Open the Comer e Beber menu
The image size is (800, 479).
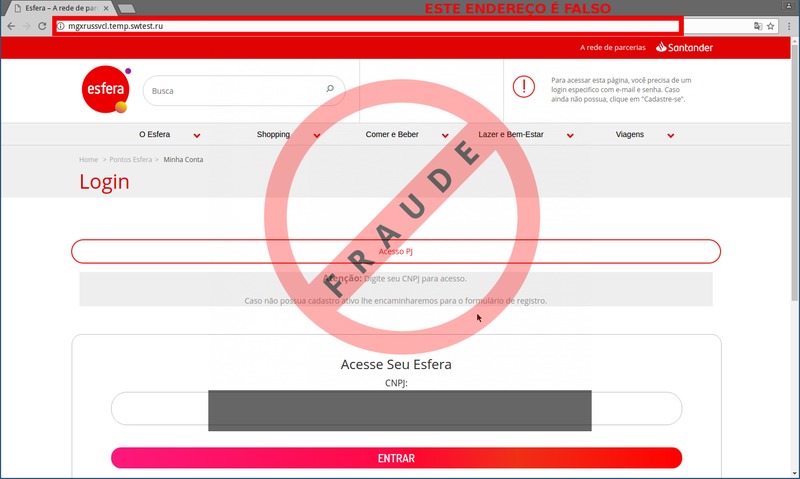pyautogui.click(x=392, y=134)
